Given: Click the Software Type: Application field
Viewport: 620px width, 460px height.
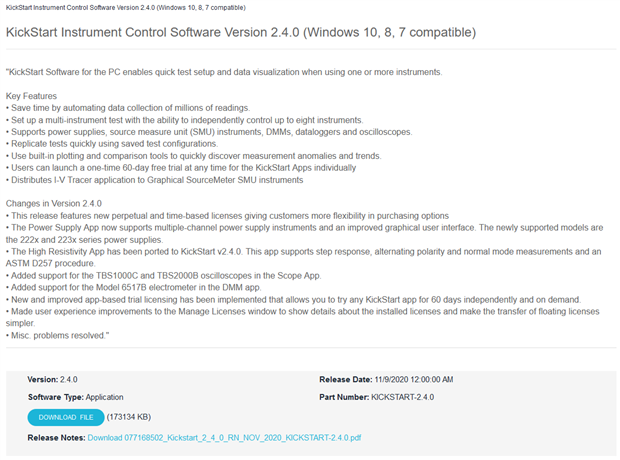Looking at the screenshot, I should click(75, 397).
